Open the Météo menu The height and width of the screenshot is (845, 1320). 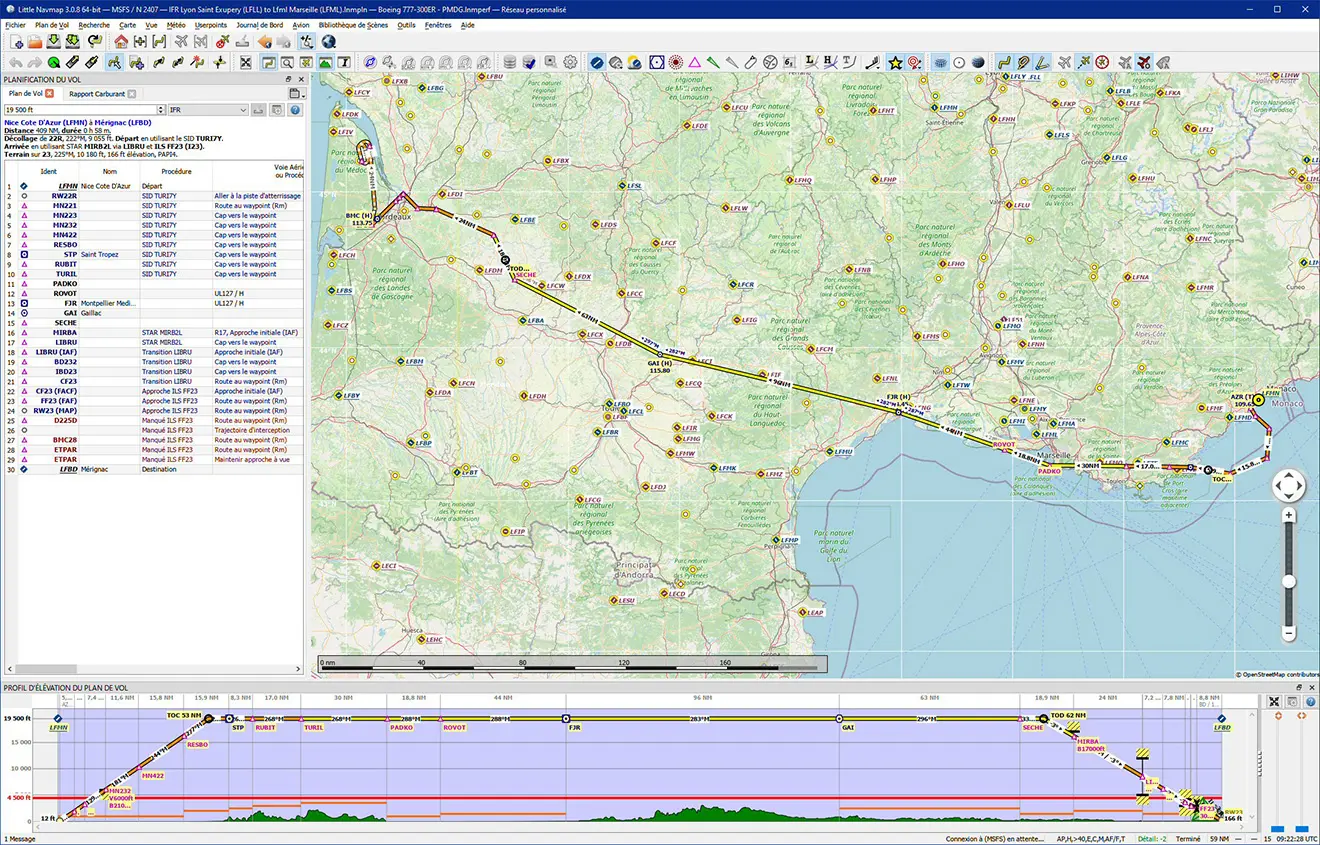(176, 24)
